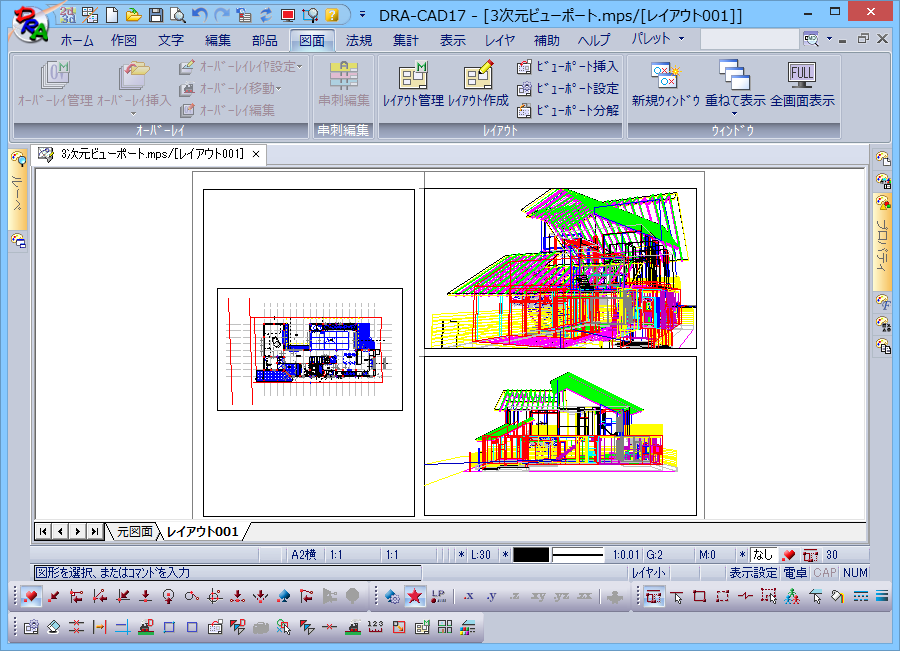Toggle the endpoint snap arrow icon
900x651 pixels.
(54, 596)
